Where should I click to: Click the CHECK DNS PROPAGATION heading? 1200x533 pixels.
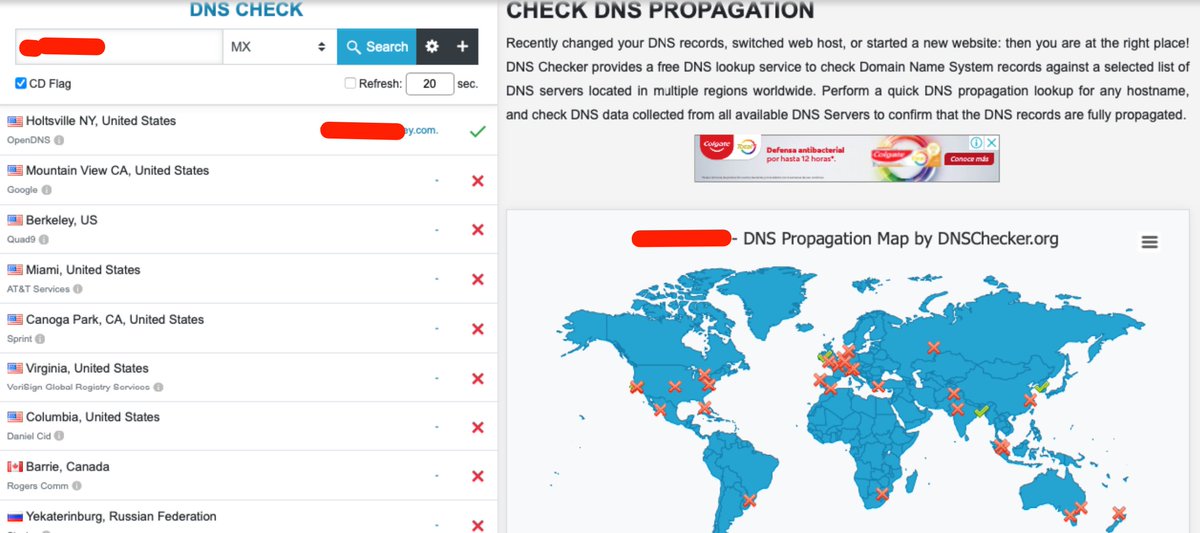[x=660, y=11]
